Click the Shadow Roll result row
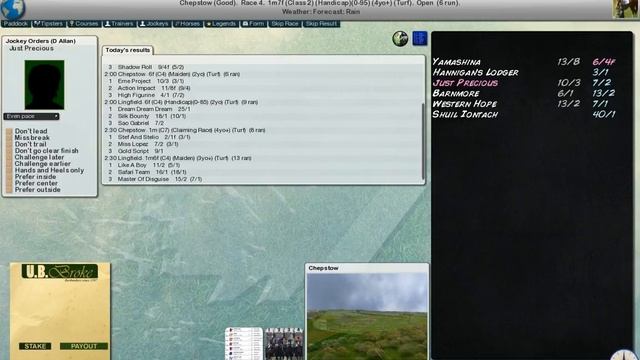The width and height of the screenshot is (640, 360). (x=263, y=67)
